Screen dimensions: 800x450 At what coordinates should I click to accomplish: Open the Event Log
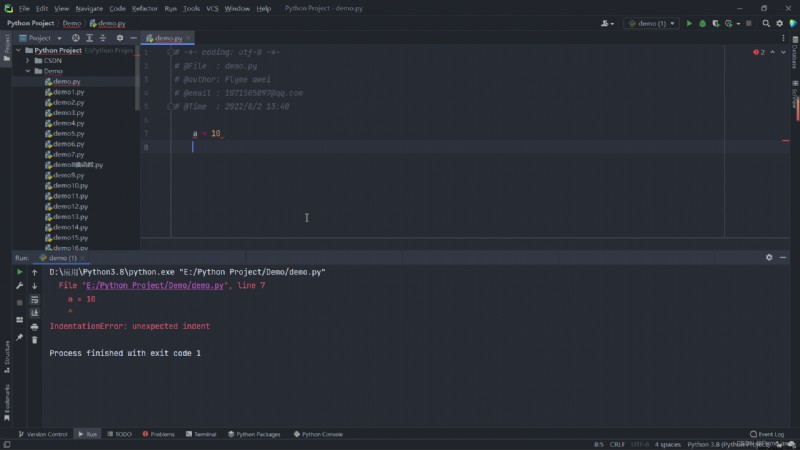767,434
